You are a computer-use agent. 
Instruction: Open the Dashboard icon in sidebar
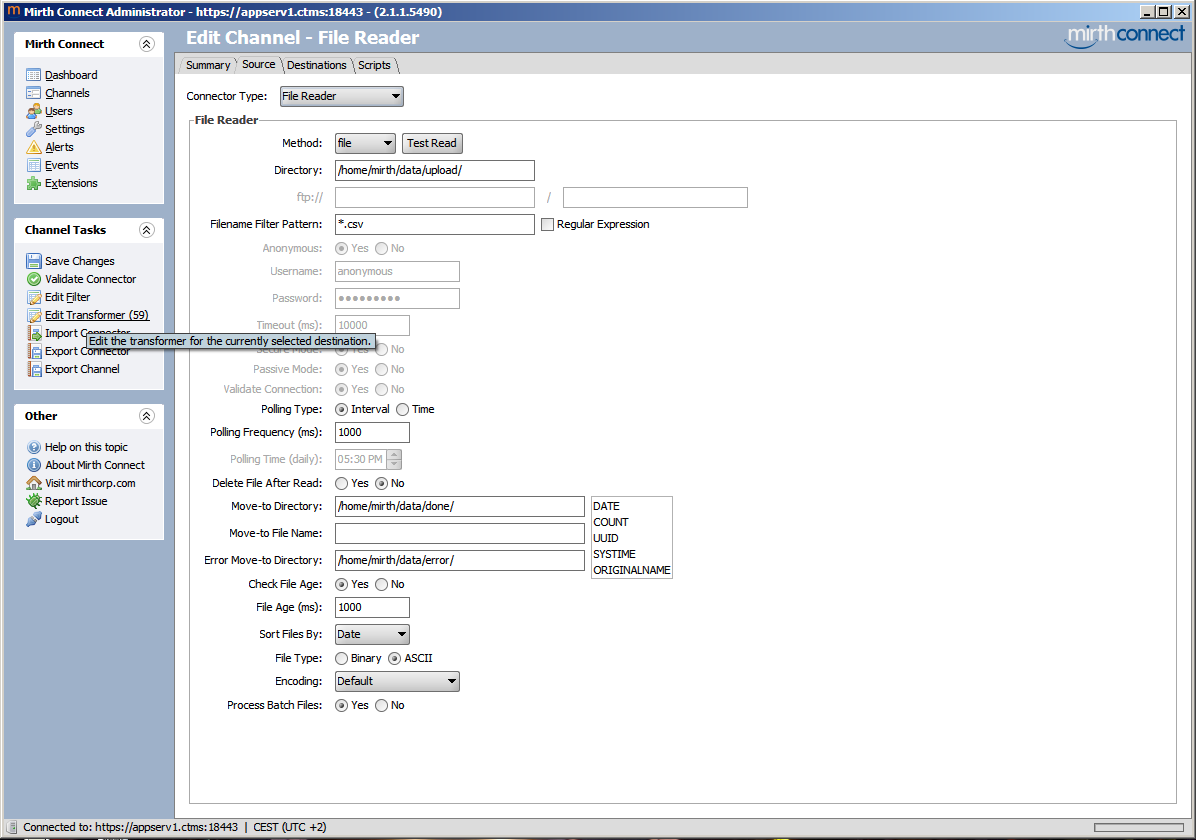(34, 75)
